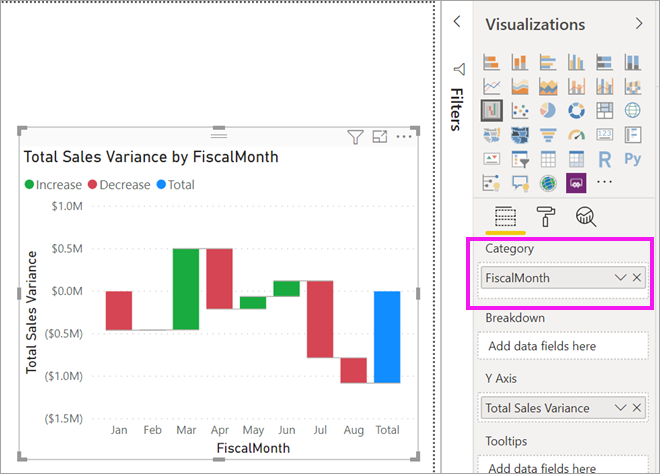Select the multi-row card visual
The width and height of the screenshot is (660, 474).
click(x=633, y=135)
